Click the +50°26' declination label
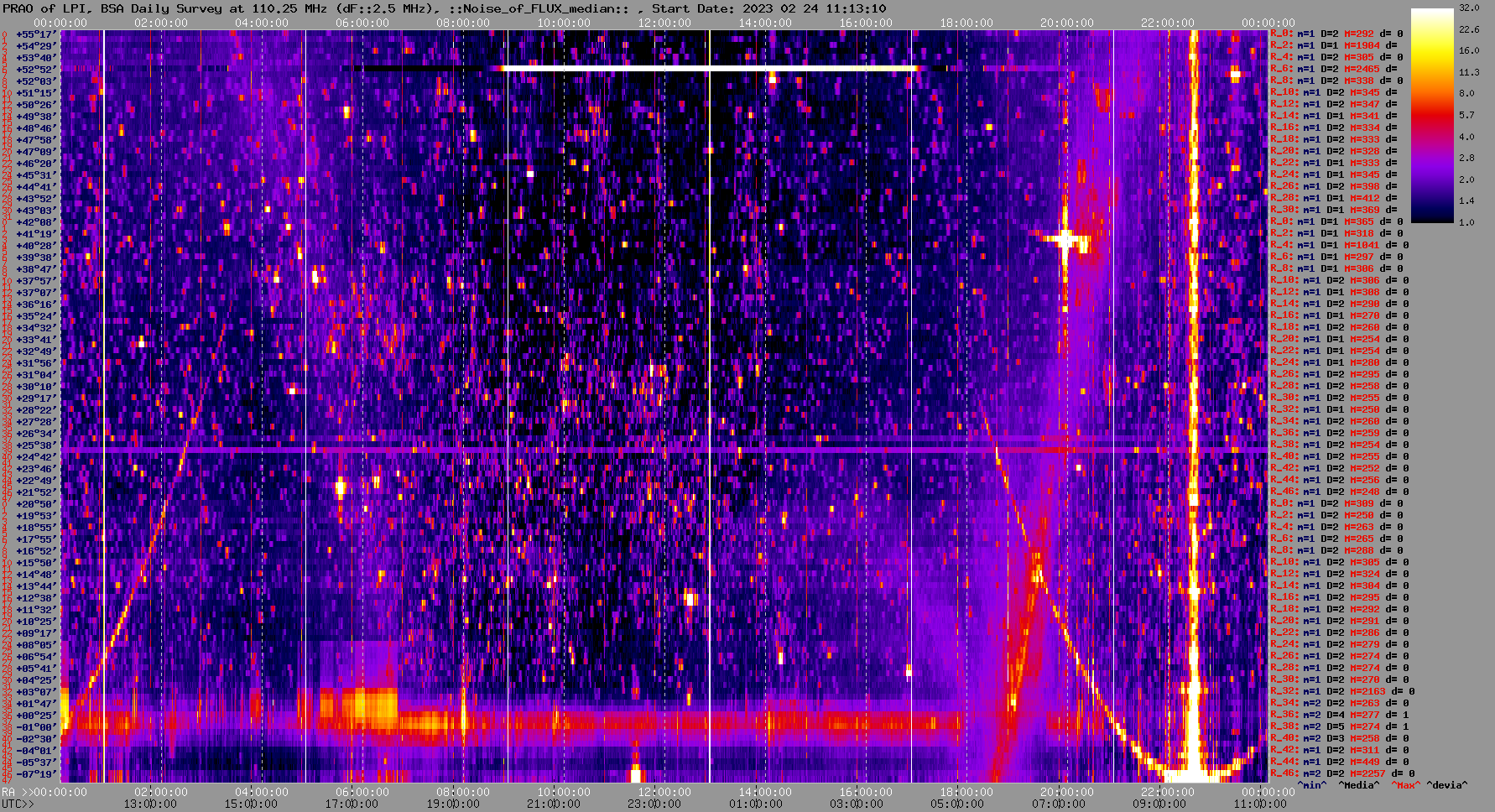 [36, 104]
